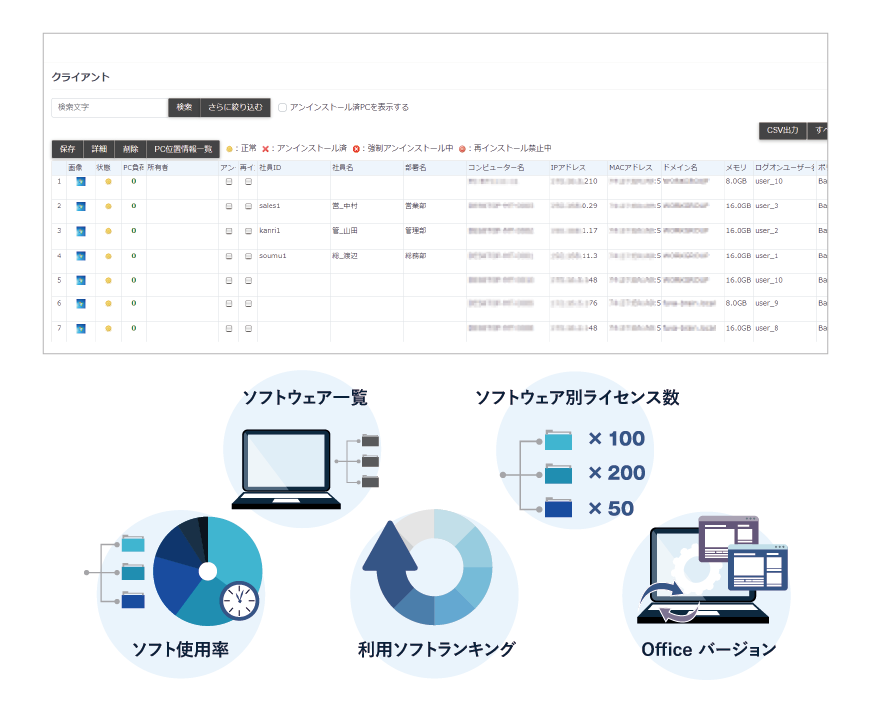Tick the アン column checkbox in row 1
This screenshot has width=871, height=708.
point(229,182)
